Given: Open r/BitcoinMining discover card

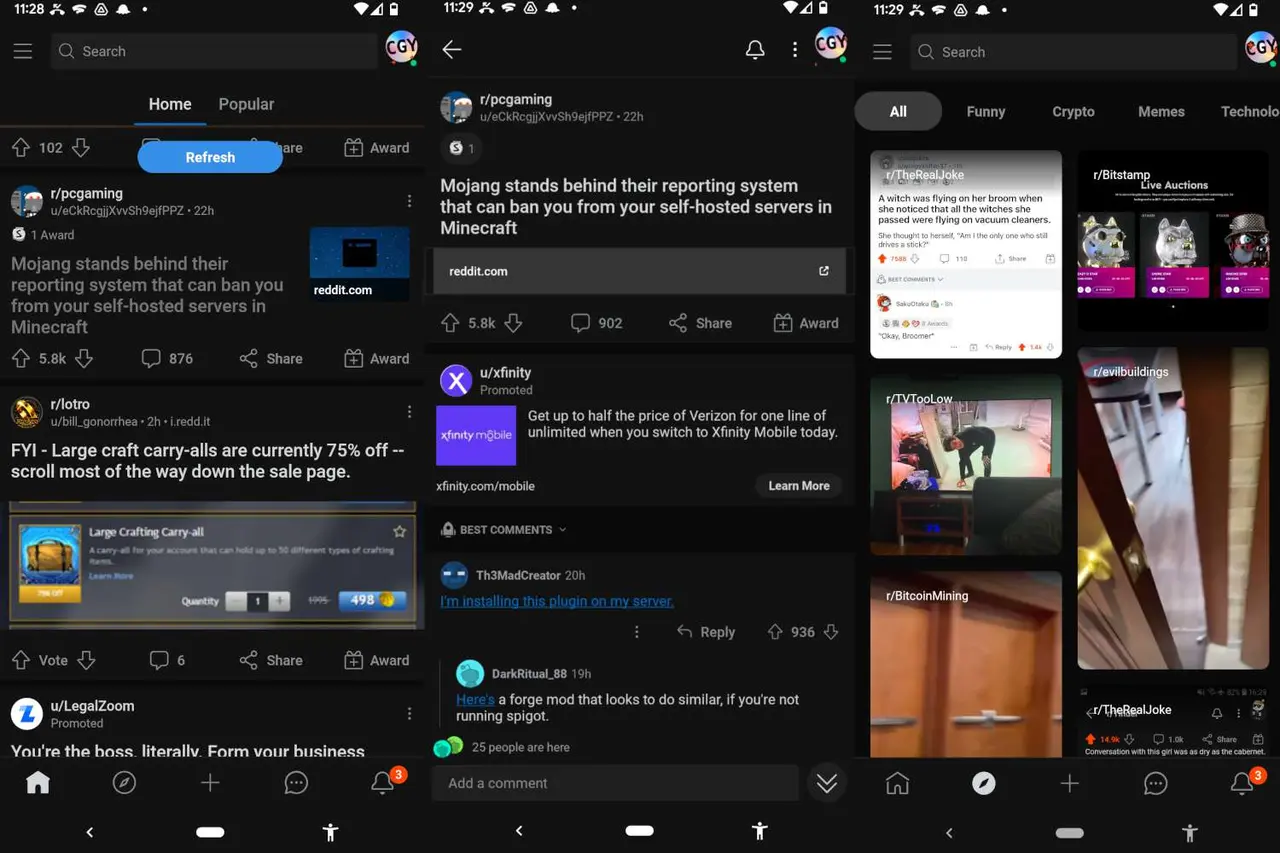Looking at the screenshot, I should pyautogui.click(x=966, y=665).
